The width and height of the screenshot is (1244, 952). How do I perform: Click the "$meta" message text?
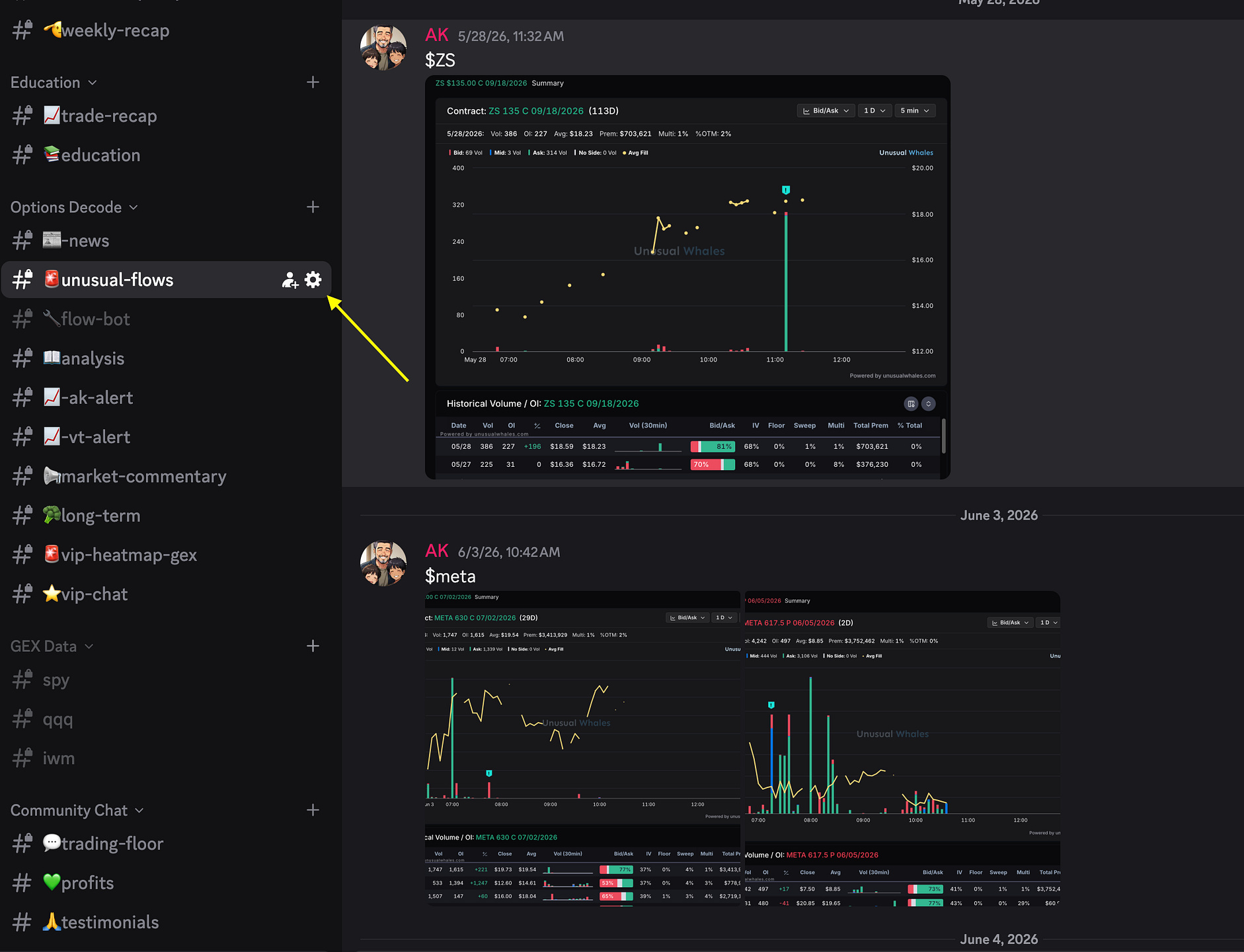[450, 576]
